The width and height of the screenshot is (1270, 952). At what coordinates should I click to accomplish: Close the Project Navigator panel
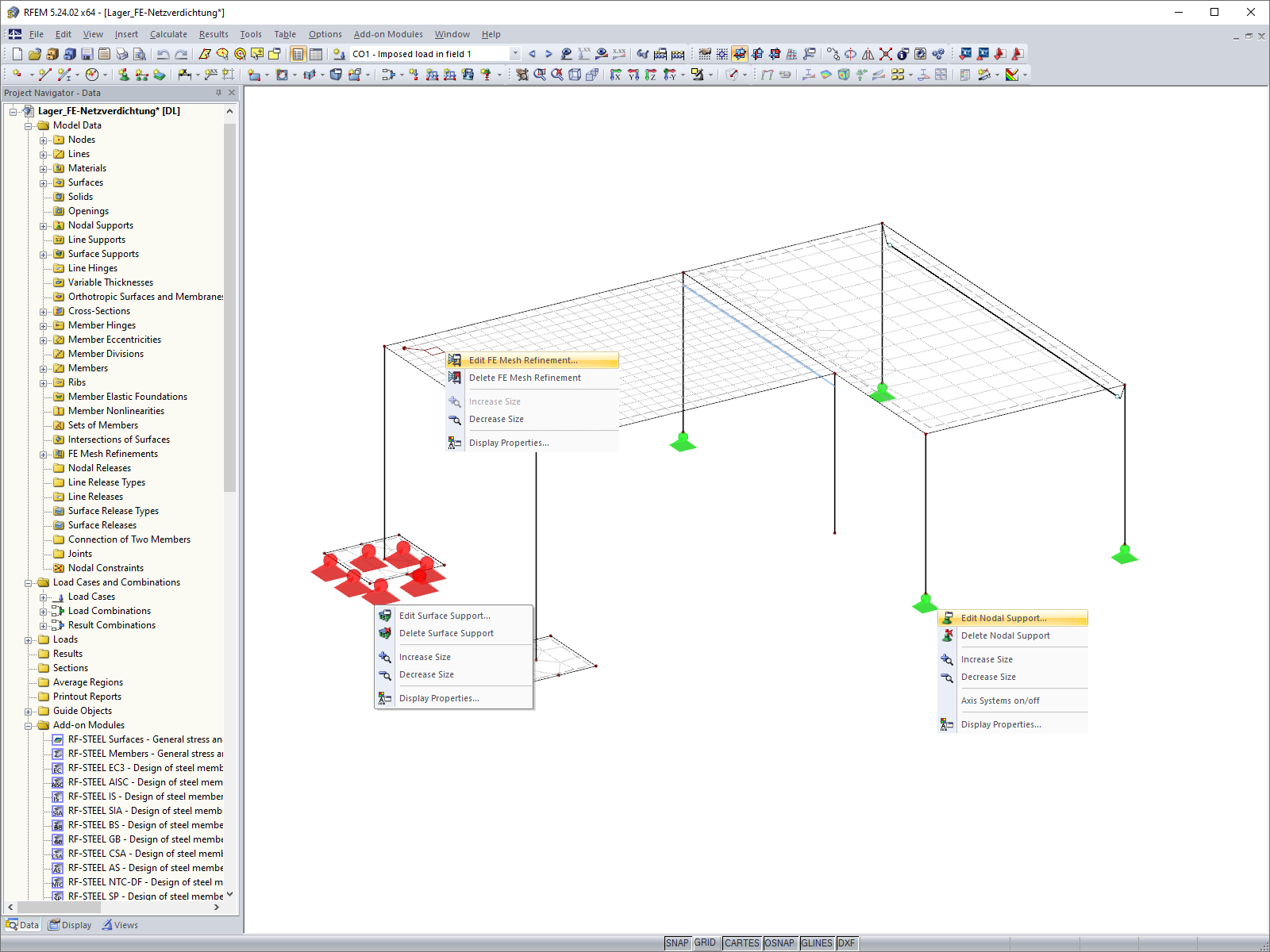tap(232, 93)
